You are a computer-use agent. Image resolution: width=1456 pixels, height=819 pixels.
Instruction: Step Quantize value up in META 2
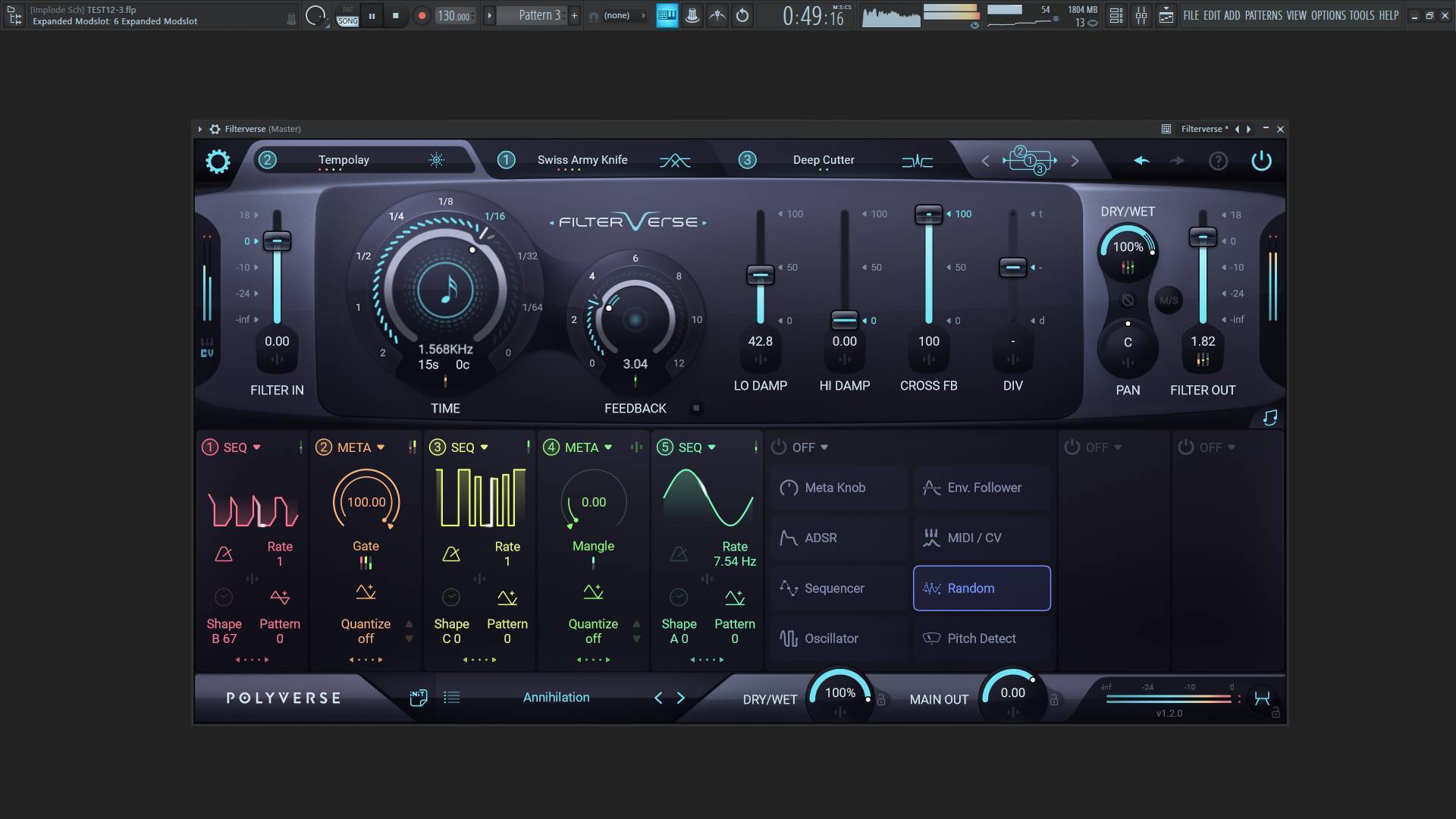(x=409, y=624)
